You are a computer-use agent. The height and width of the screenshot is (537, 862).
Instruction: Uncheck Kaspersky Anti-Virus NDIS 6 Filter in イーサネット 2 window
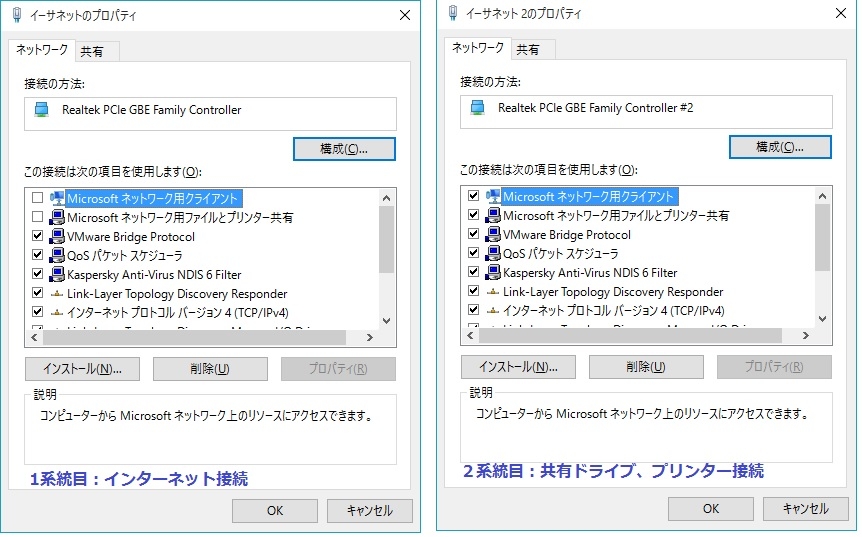click(473, 272)
